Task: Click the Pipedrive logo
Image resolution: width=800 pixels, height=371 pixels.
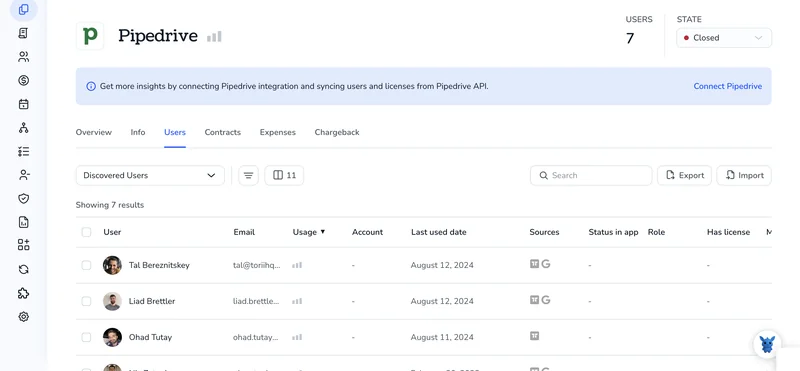Action: (x=90, y=36)
